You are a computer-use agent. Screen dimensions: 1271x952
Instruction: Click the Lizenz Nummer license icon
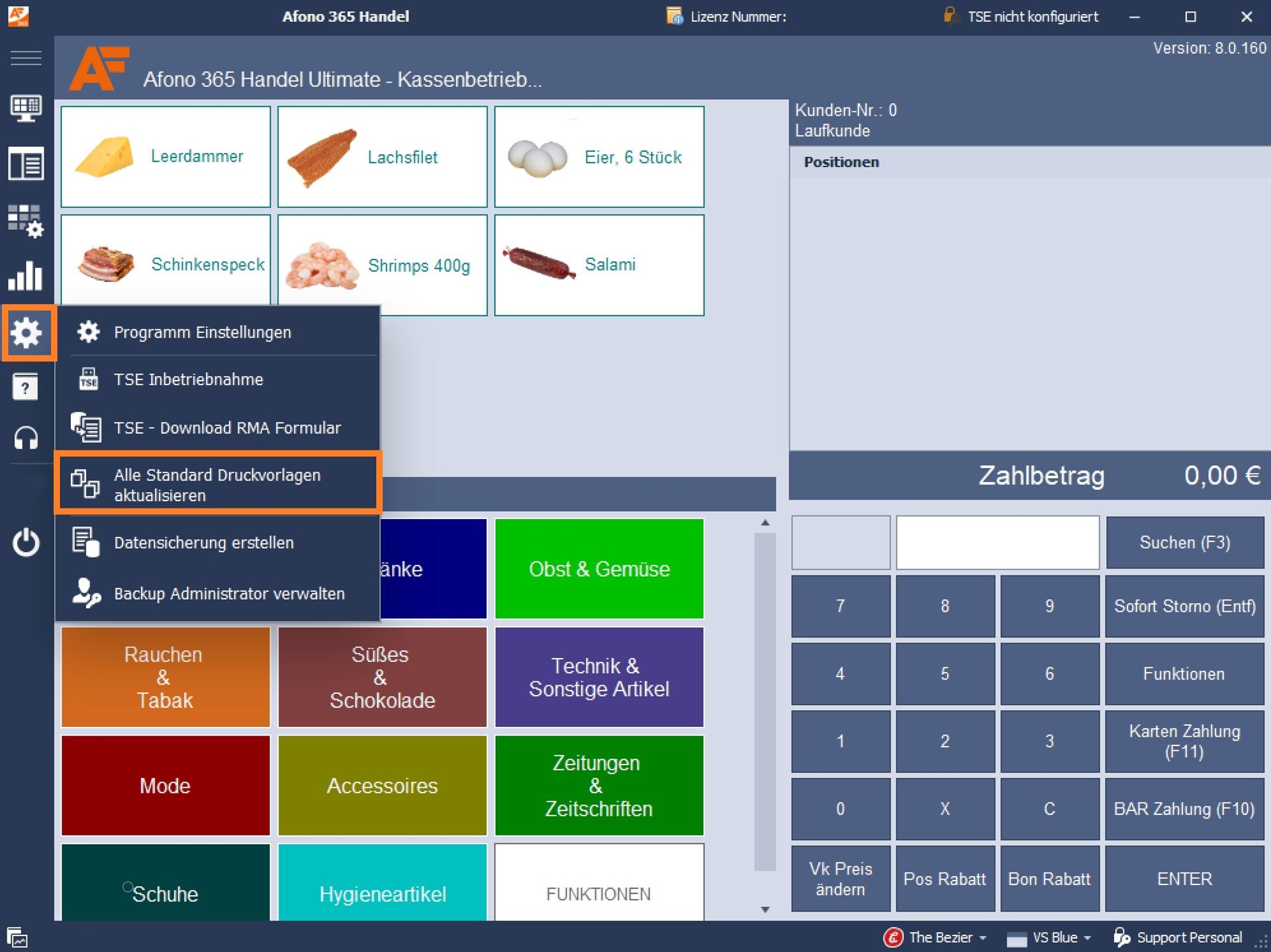(x=674, y=16)
